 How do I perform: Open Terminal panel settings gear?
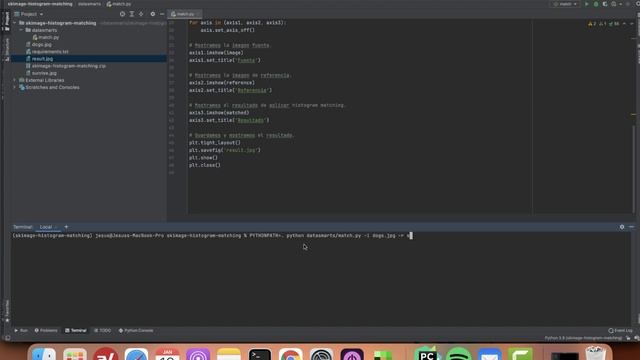622,227
